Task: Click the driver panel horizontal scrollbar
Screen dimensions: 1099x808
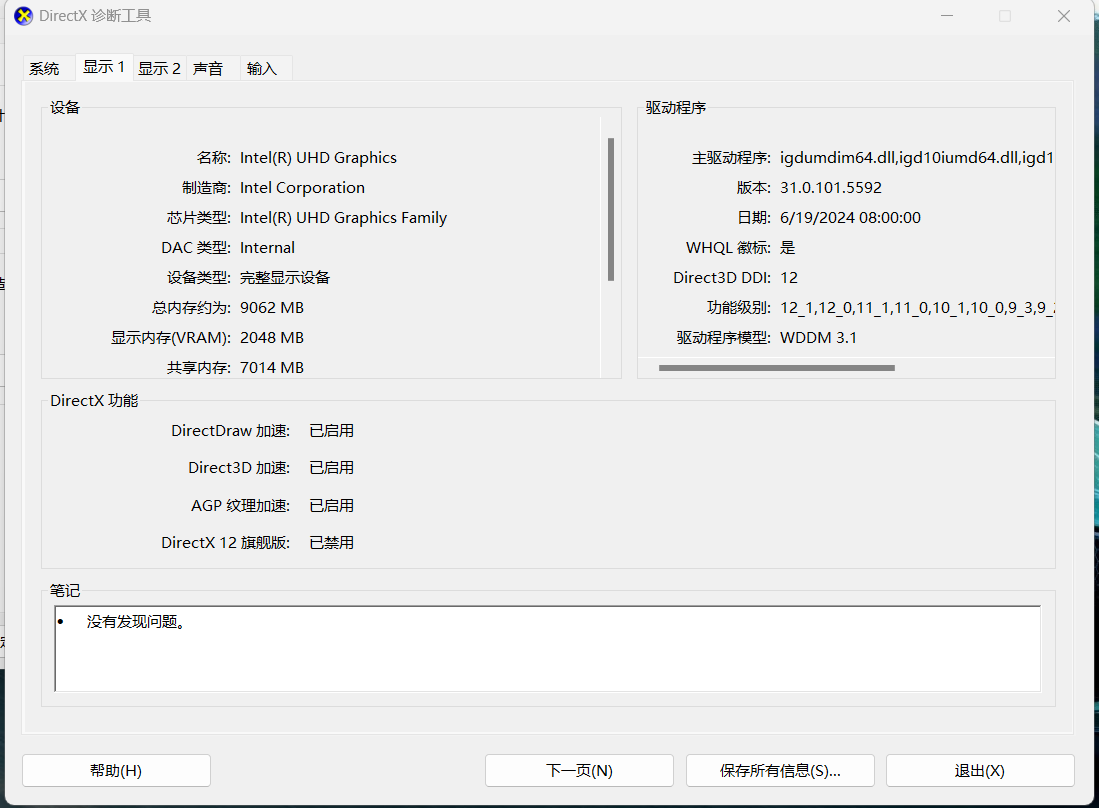Action: point(777,368)
